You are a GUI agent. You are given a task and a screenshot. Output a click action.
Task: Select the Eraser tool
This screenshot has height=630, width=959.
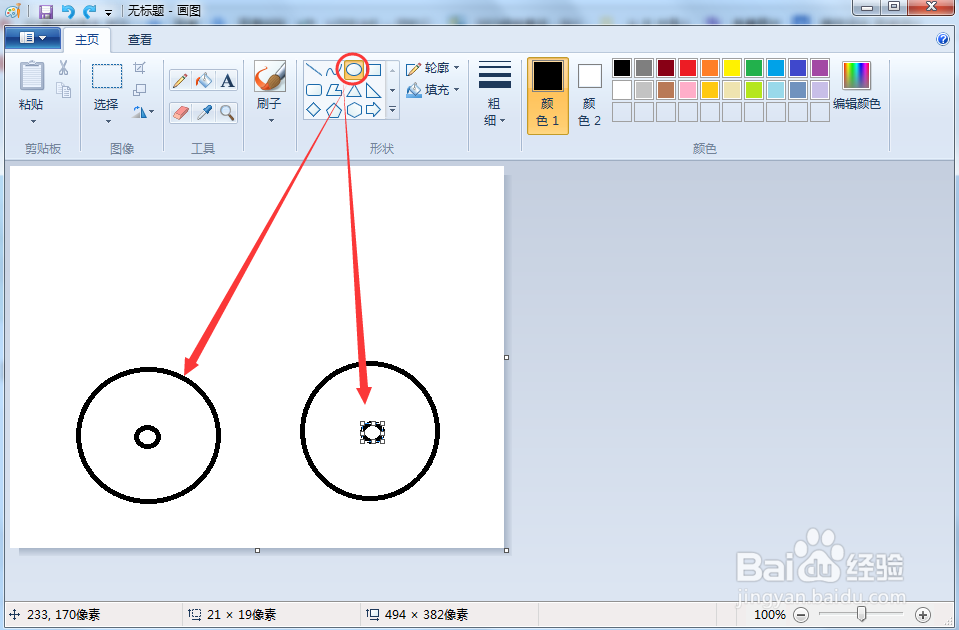178,111
